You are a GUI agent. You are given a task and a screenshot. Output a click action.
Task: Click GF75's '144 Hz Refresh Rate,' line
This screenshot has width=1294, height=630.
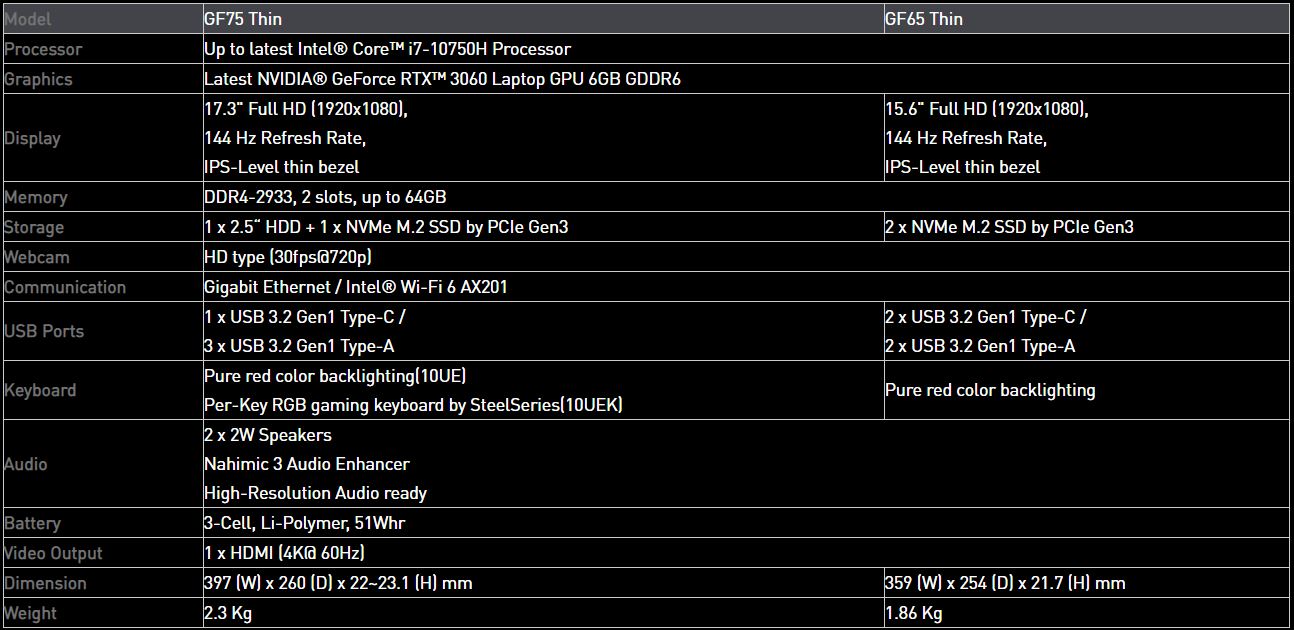click(285, 138)
